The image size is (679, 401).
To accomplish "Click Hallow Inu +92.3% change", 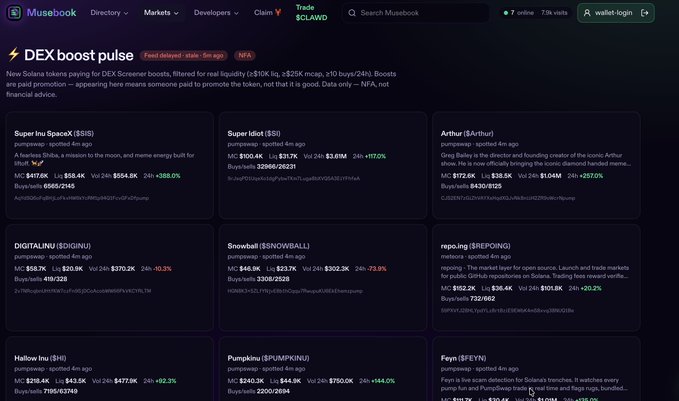I will [166, 381].
